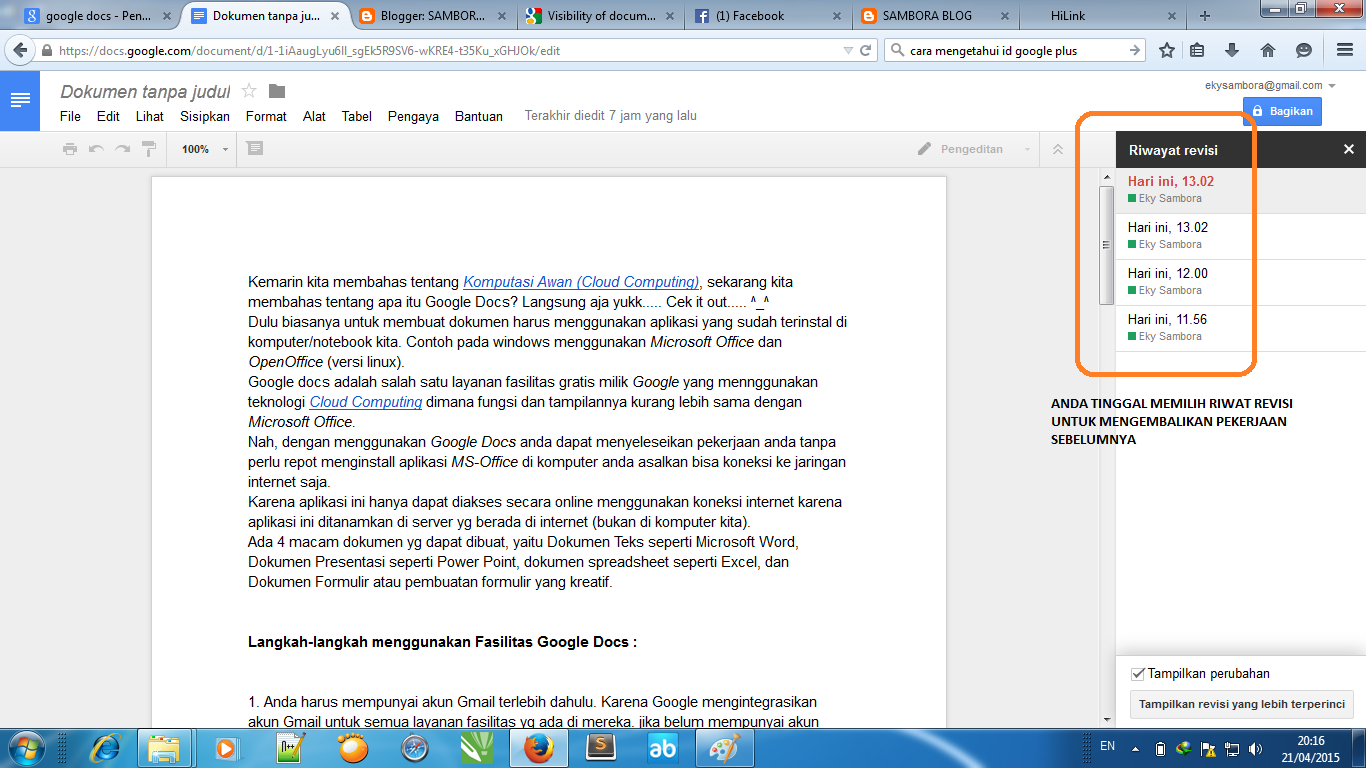Open the Pengaya menu

tap(413, 116)
